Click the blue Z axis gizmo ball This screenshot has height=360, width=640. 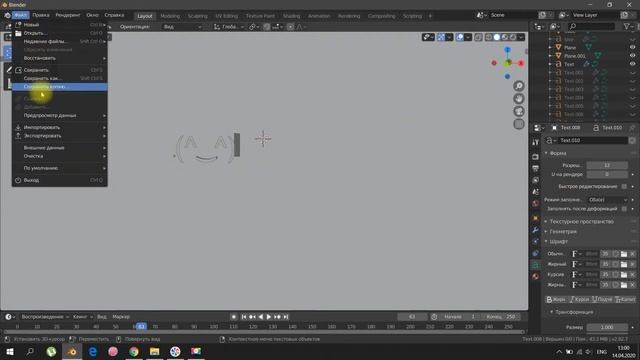[x=507, y=49]
